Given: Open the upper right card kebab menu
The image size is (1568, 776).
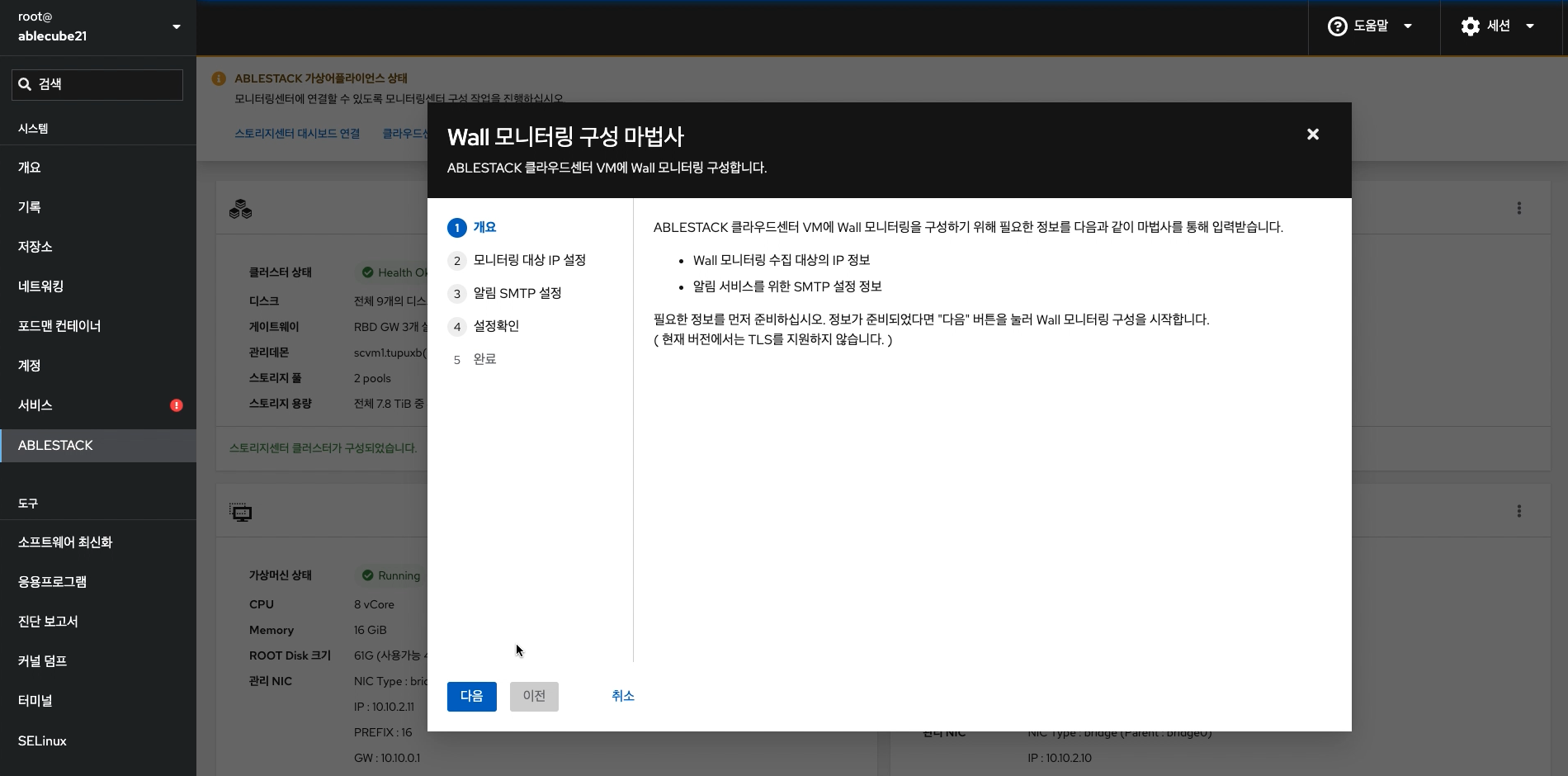Looking at the screenshot, I should tap(1518, 208).
